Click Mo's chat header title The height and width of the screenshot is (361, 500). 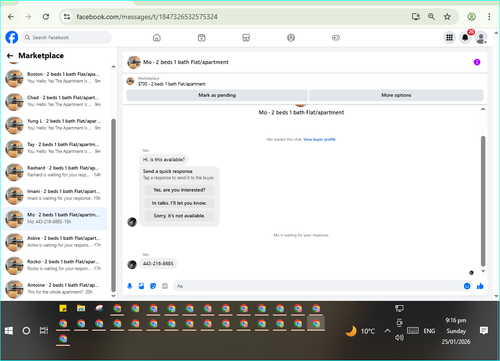(x=186, y=62)
